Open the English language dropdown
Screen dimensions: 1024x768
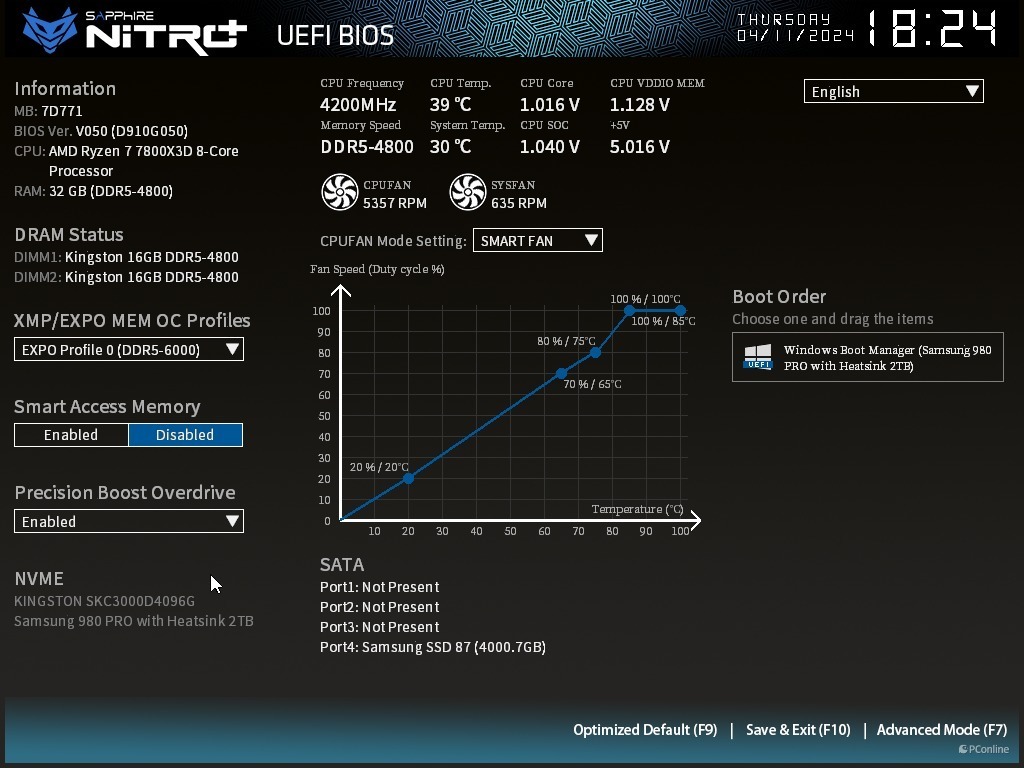(x=893, y=91)
